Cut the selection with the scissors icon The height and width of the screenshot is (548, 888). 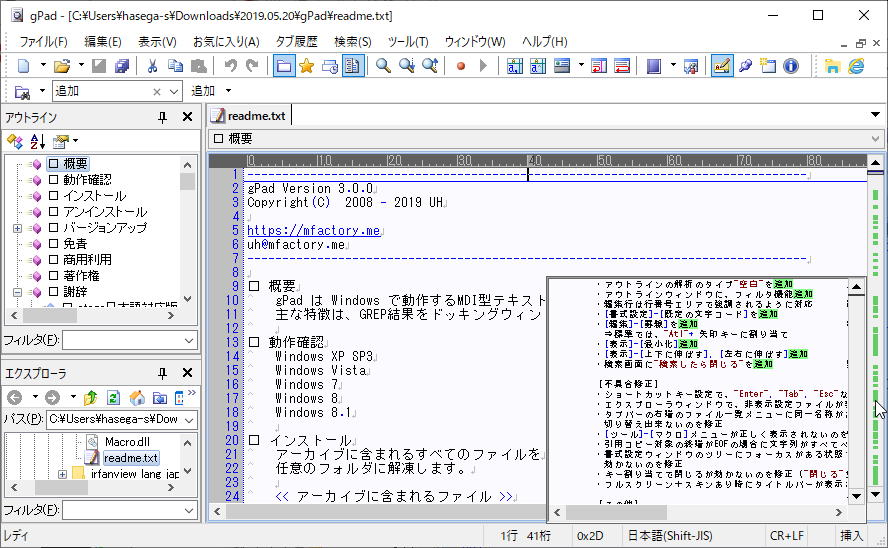pos(152,66)
